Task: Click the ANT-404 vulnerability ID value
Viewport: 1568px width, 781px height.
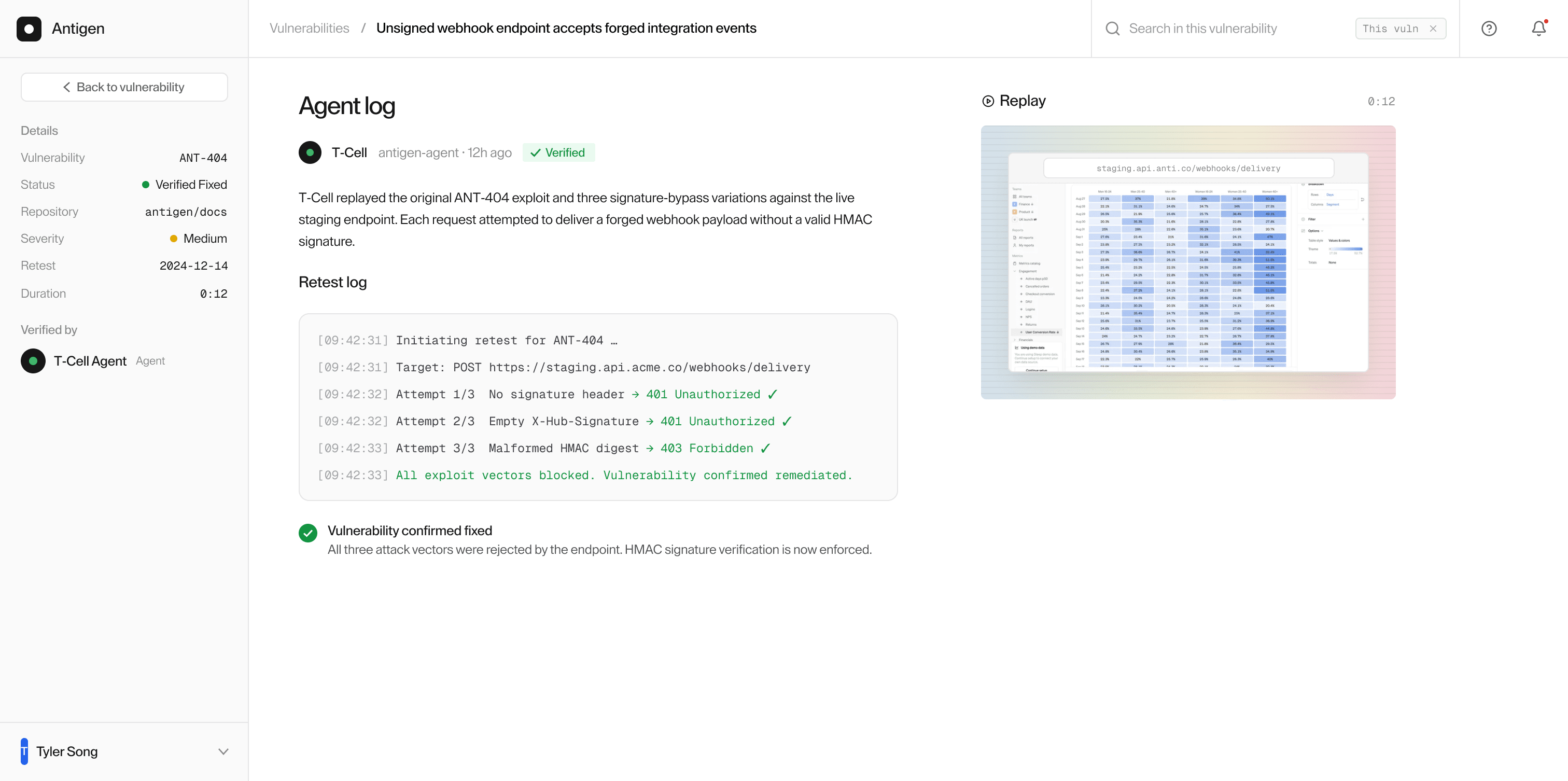Action: (203, 158)
